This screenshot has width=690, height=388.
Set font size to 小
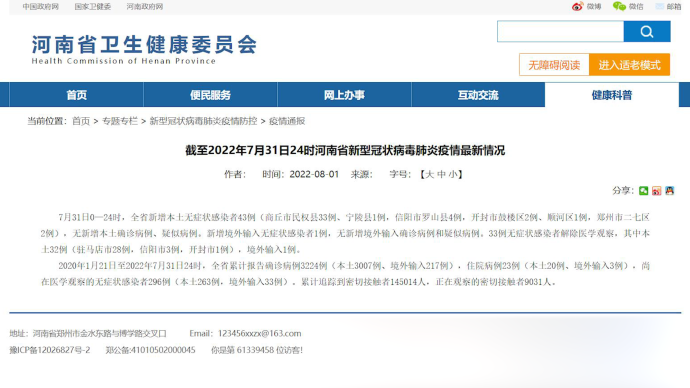453,174
